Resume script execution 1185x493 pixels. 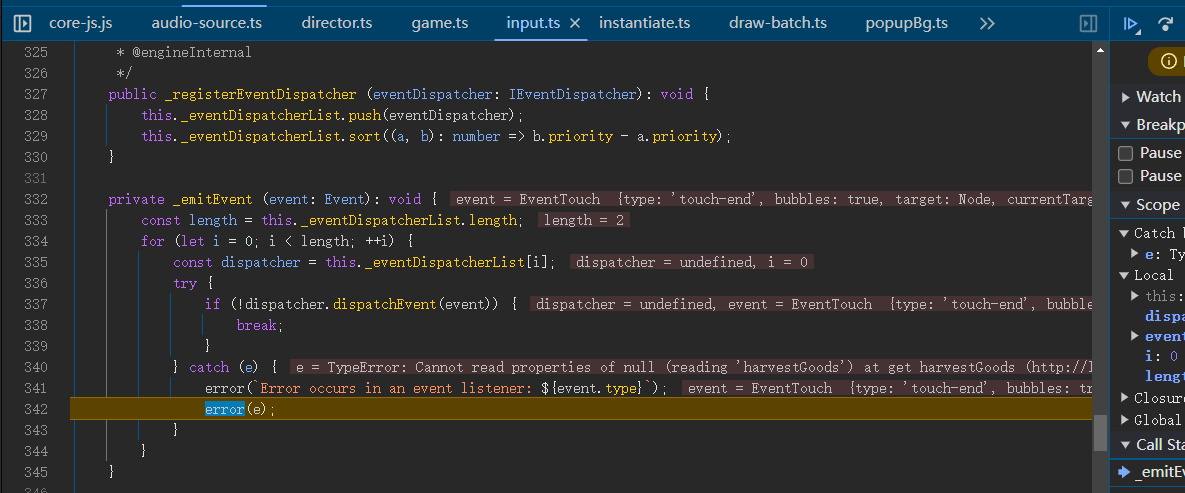pos(1131,23)
